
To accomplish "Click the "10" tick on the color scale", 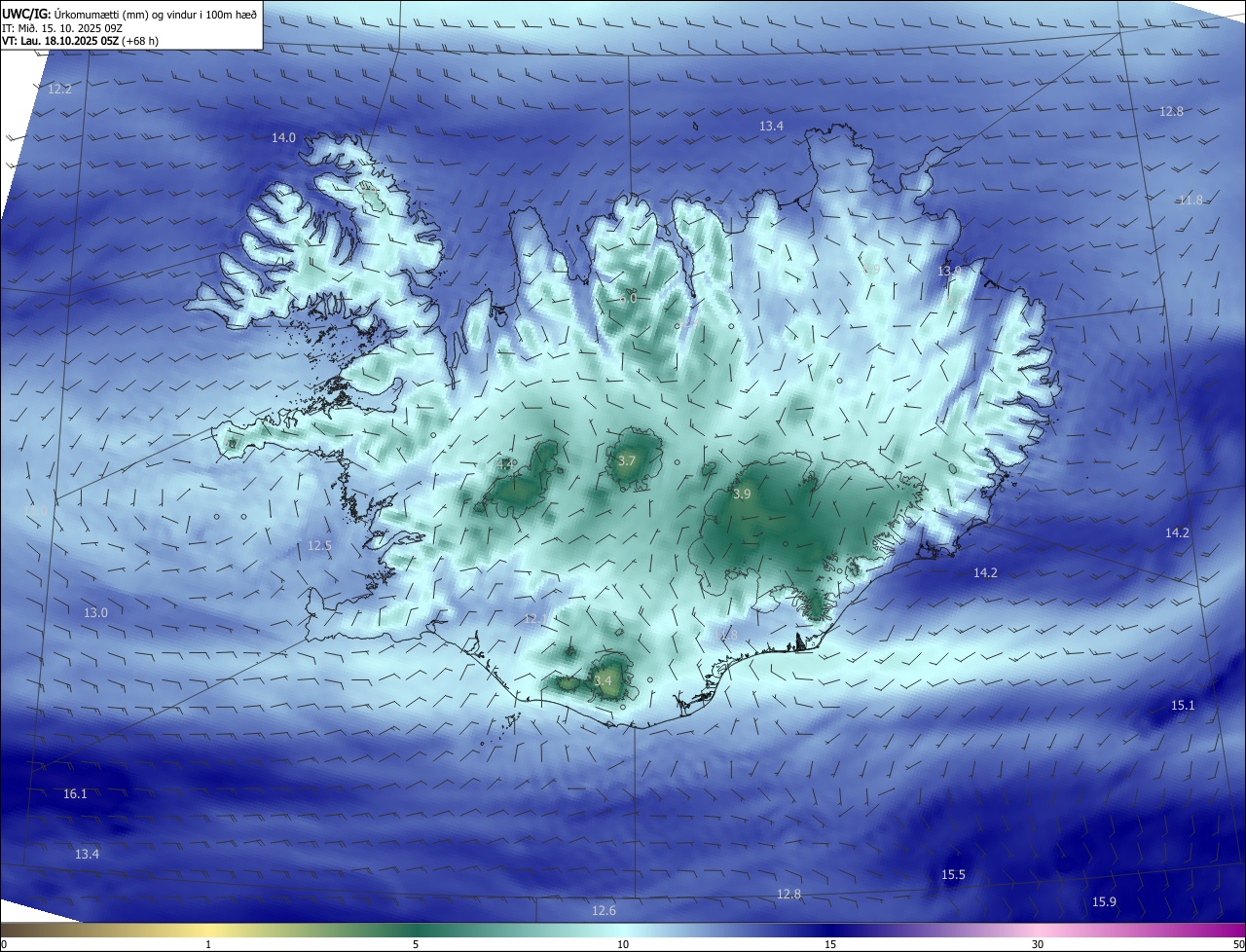I will tap(623, 944).
